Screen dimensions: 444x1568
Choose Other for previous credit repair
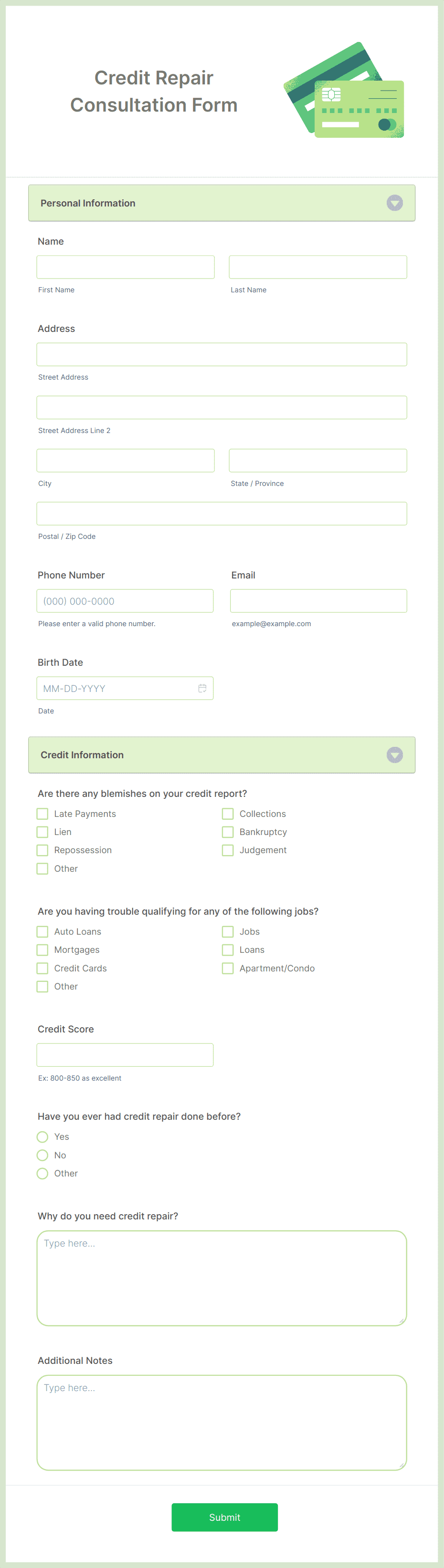coord(42,1173)
